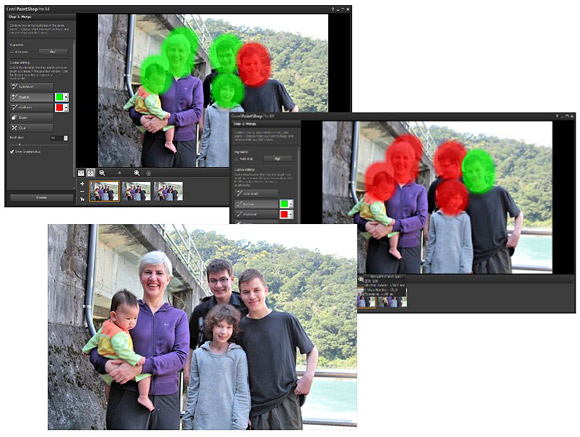Zoom out of the preview image

click(x=102, y=173)
